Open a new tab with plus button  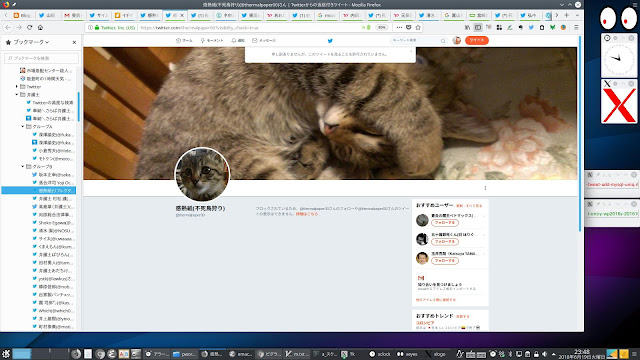coord(567,15)
